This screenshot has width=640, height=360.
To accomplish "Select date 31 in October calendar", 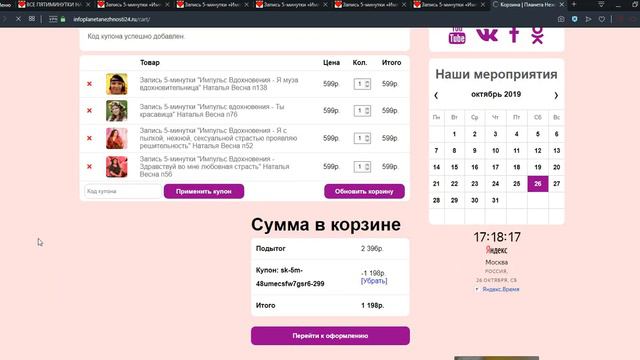I will point(495,200).
